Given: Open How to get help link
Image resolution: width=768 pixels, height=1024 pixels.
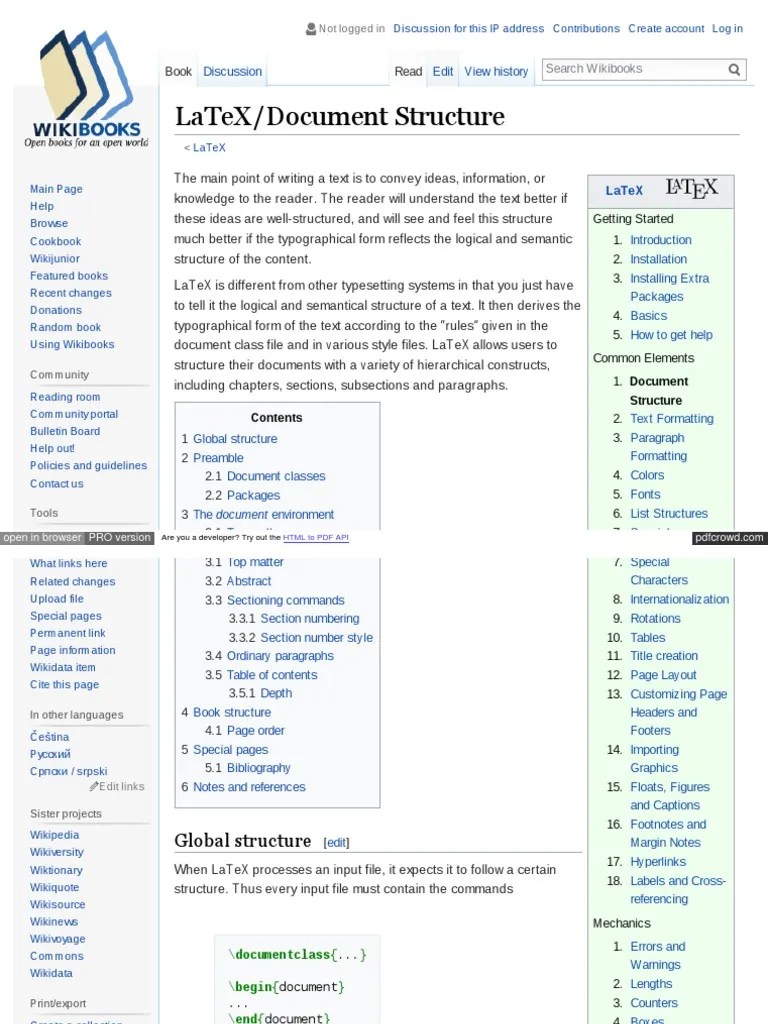Looking at the screenshot, I should pos(671,335).
